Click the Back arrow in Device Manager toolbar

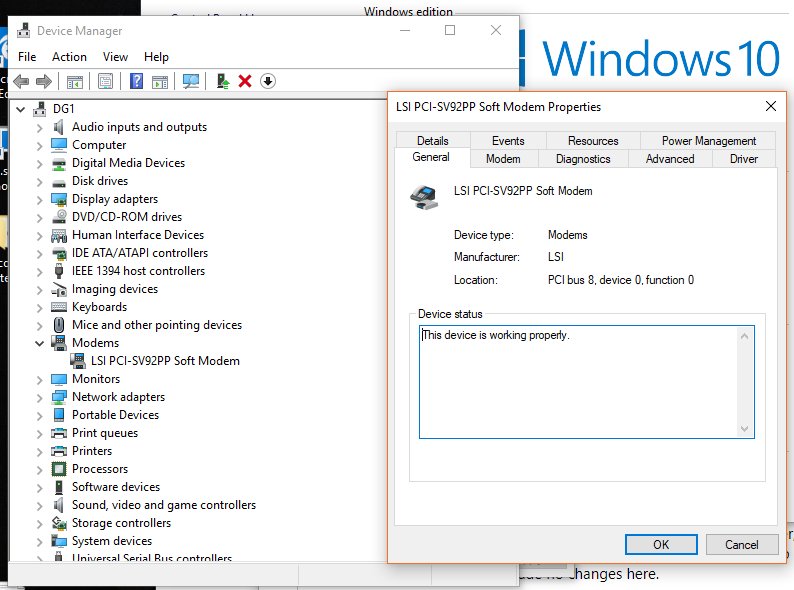pyautogui.click(x=21, y=81)
